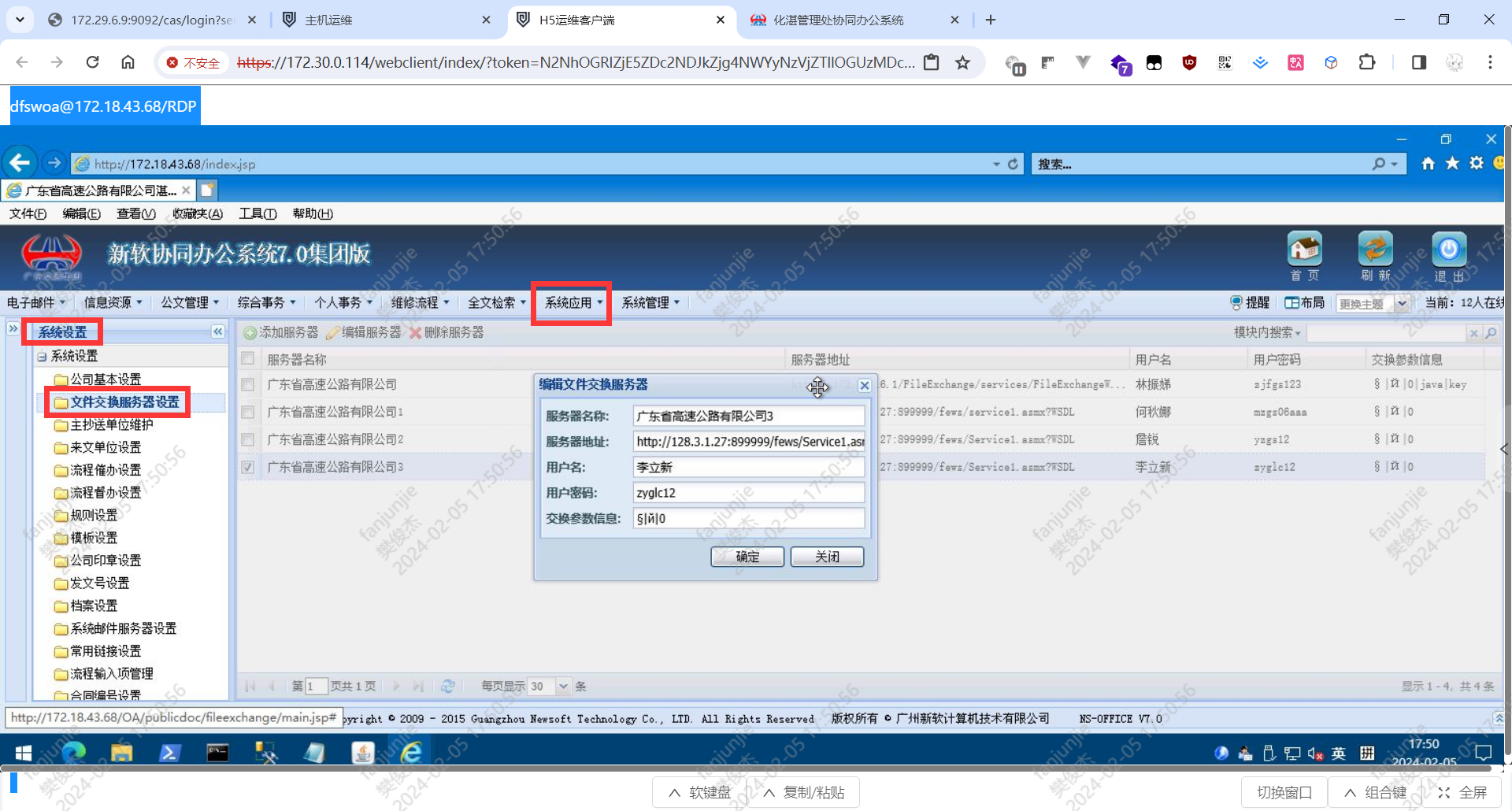Click the 全屏 fullscreen button
The image size is (1512, 811).
coord(1462,792)
